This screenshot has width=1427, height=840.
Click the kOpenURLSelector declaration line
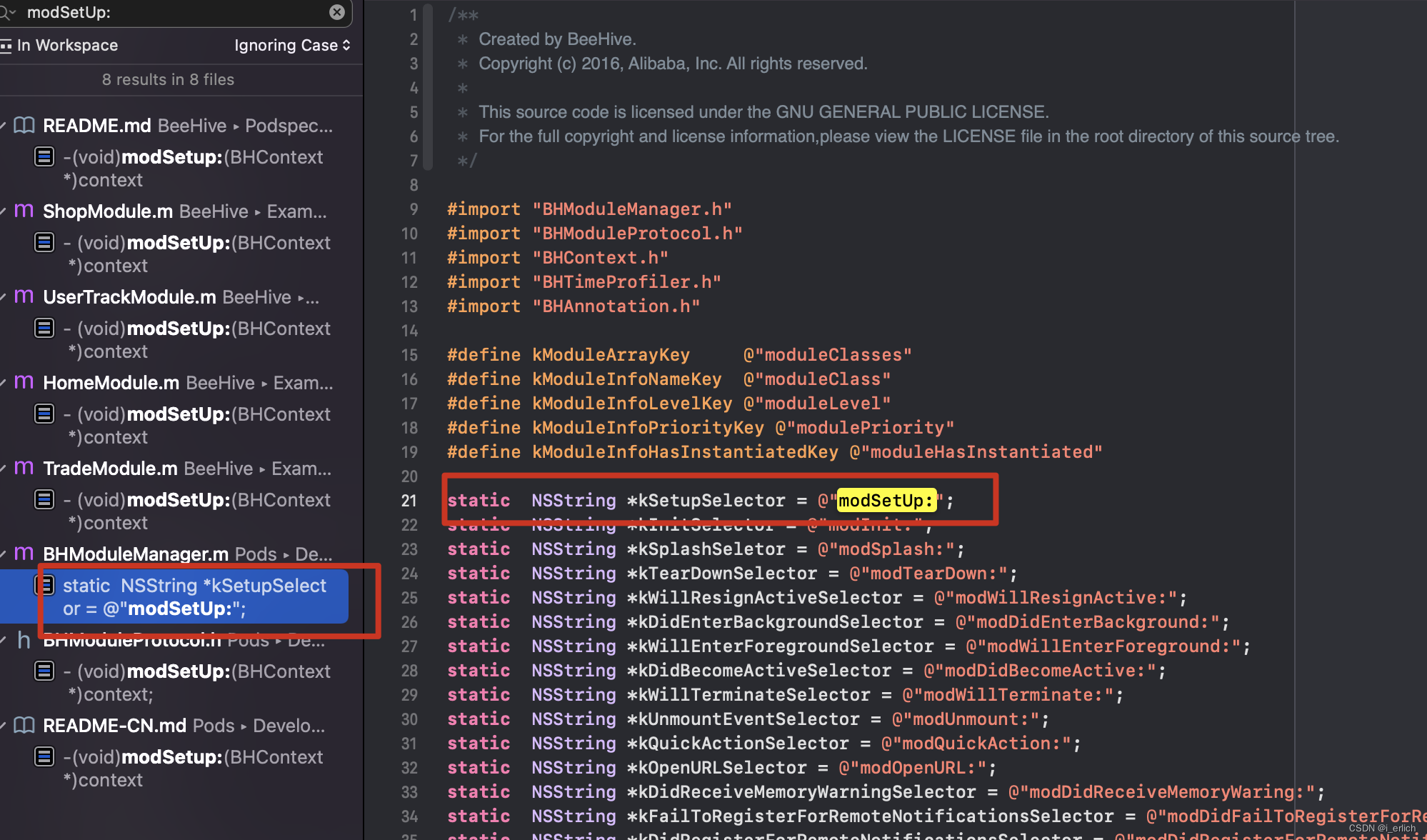[722, 768]
